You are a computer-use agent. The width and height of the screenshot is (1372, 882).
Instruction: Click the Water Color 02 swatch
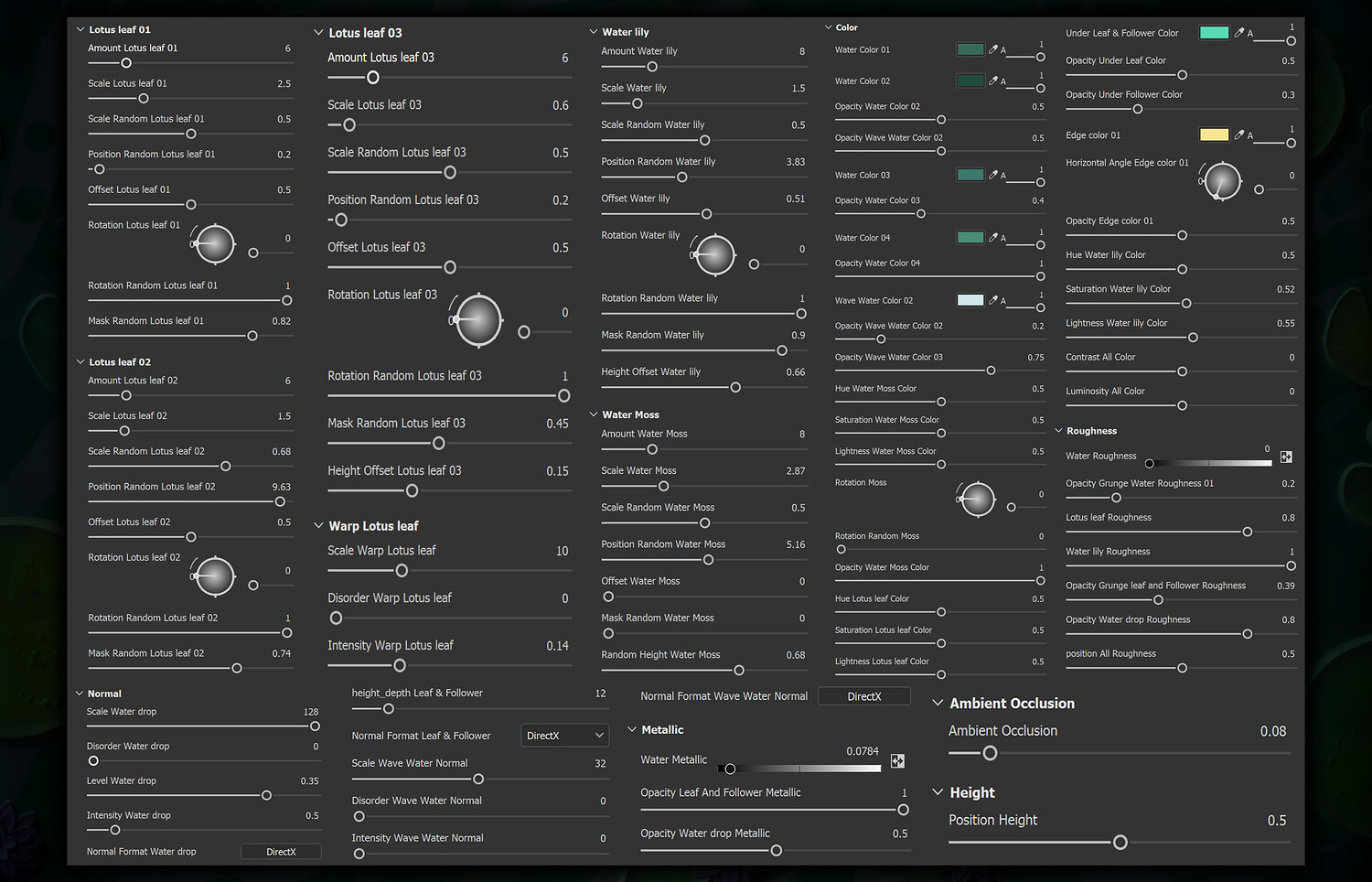coord(970,81)
